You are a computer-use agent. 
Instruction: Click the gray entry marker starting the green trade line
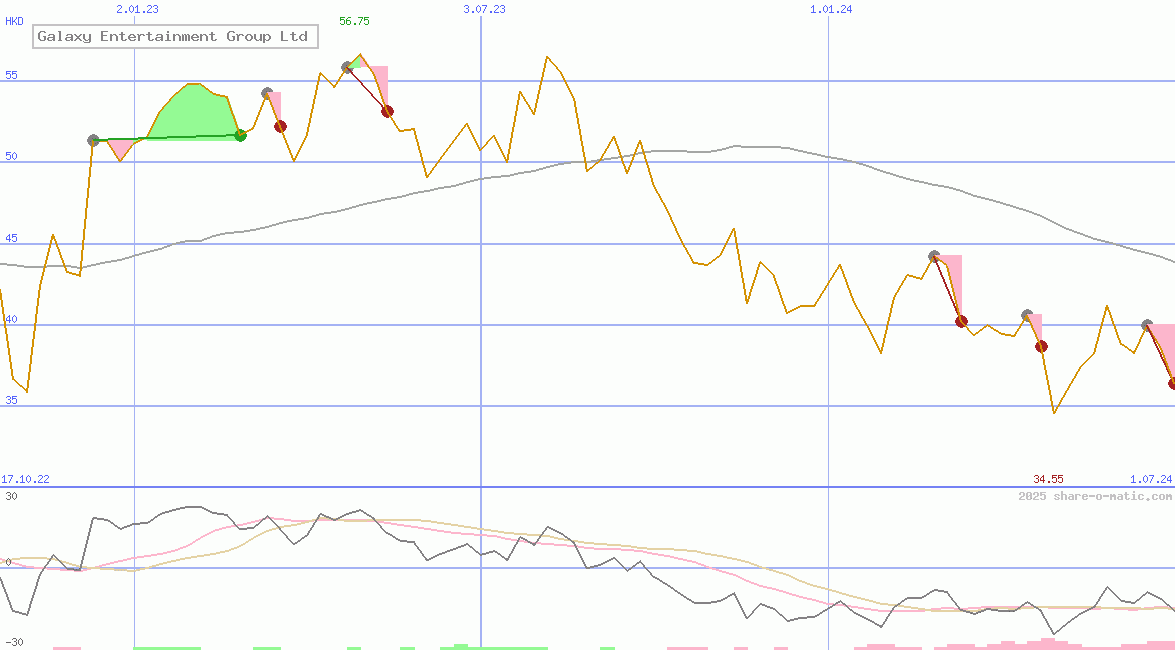click(93, 140)
